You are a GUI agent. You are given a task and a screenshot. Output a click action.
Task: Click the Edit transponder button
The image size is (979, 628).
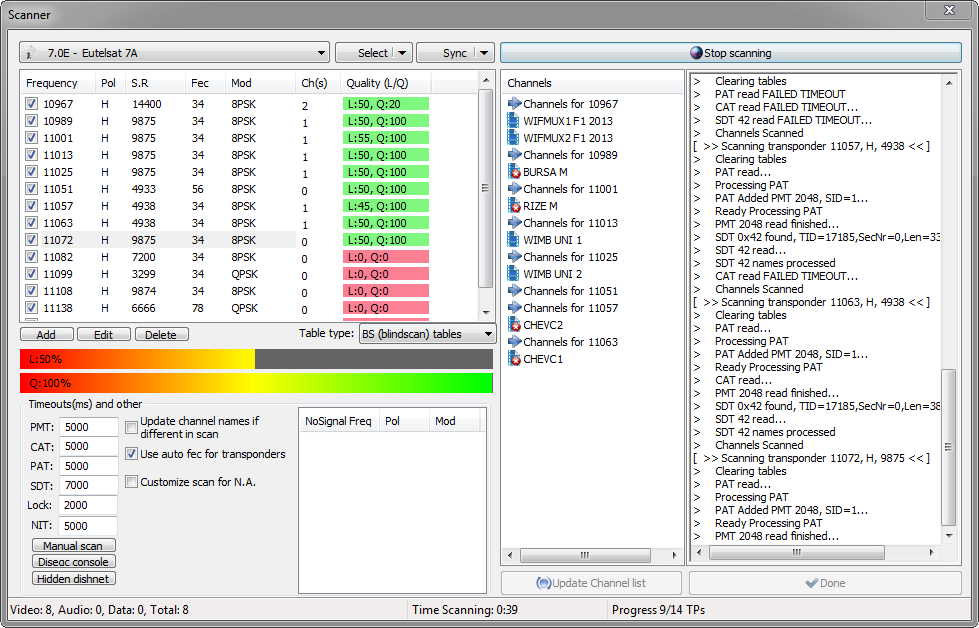click(x=104, y=335)
